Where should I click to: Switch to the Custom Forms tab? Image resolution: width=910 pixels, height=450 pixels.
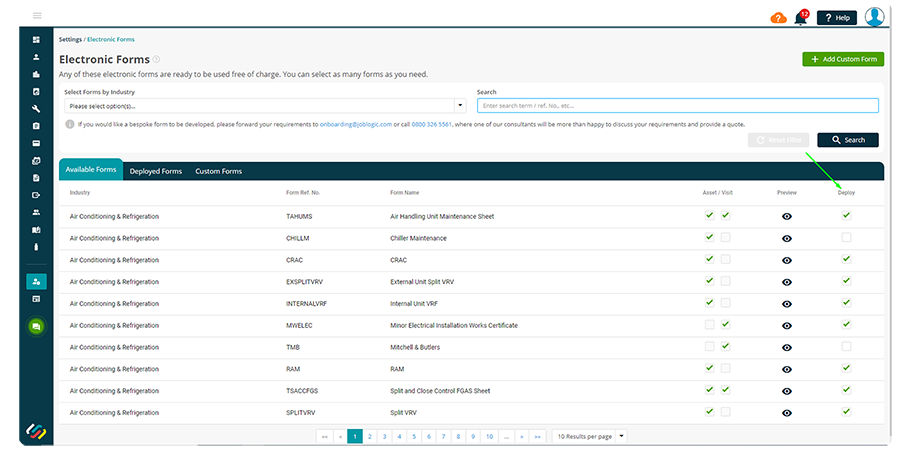pyautogui.click(x=218, y=171)
